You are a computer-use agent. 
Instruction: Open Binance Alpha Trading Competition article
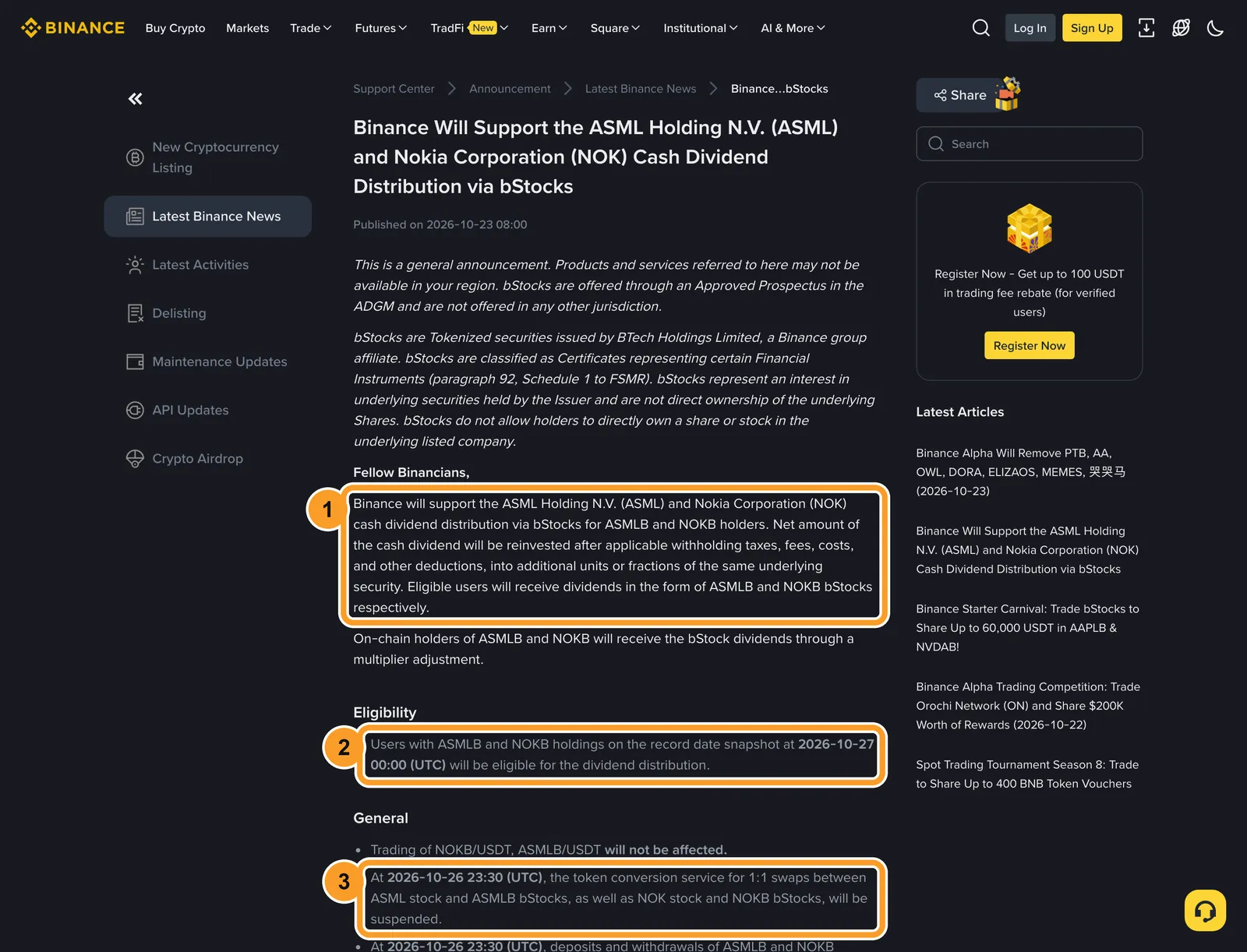pyautogui.click(x=1028, y=706)
